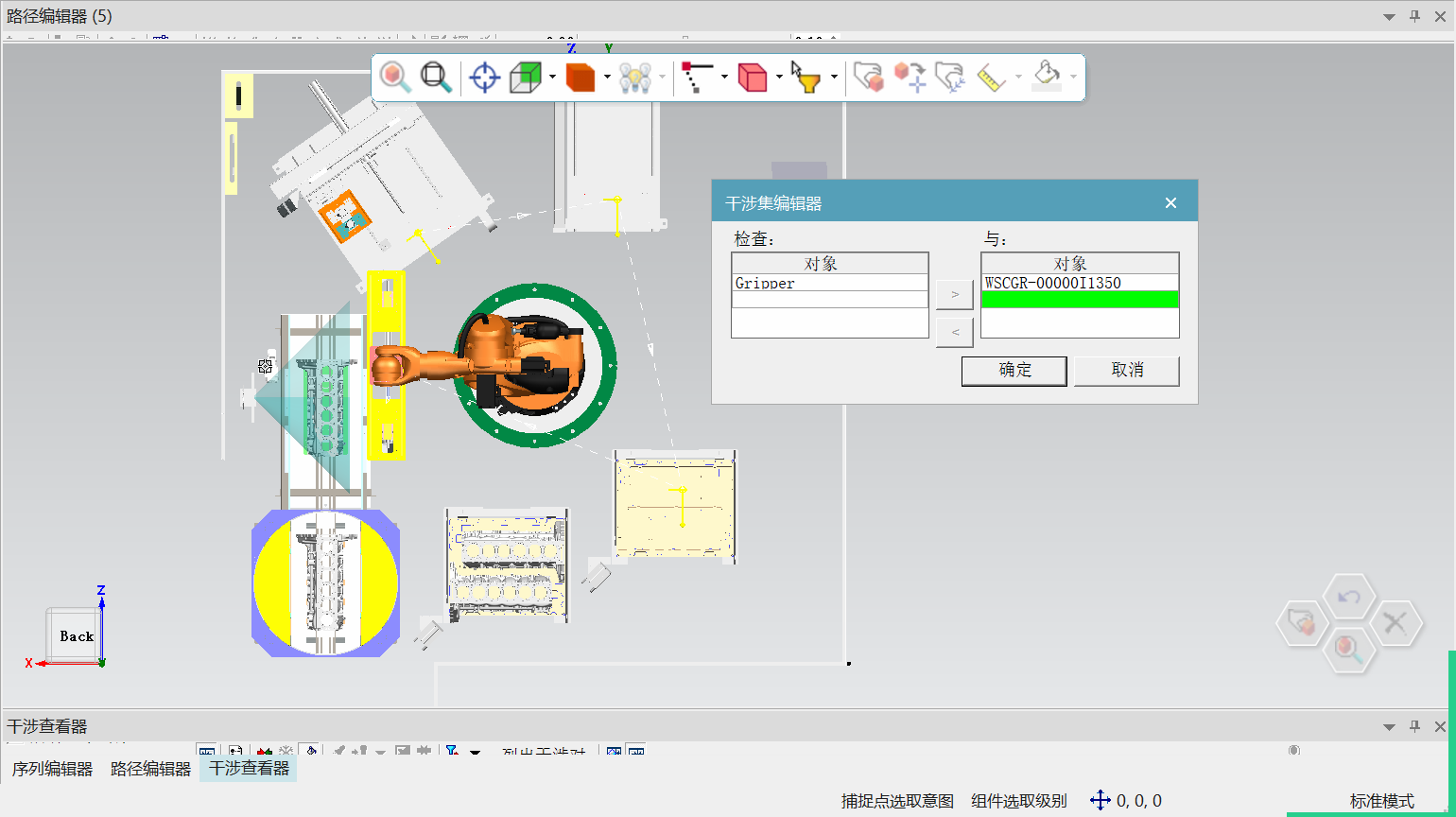
Task: Click the pick intent dotted-line icon
Action: click(697, 77)
